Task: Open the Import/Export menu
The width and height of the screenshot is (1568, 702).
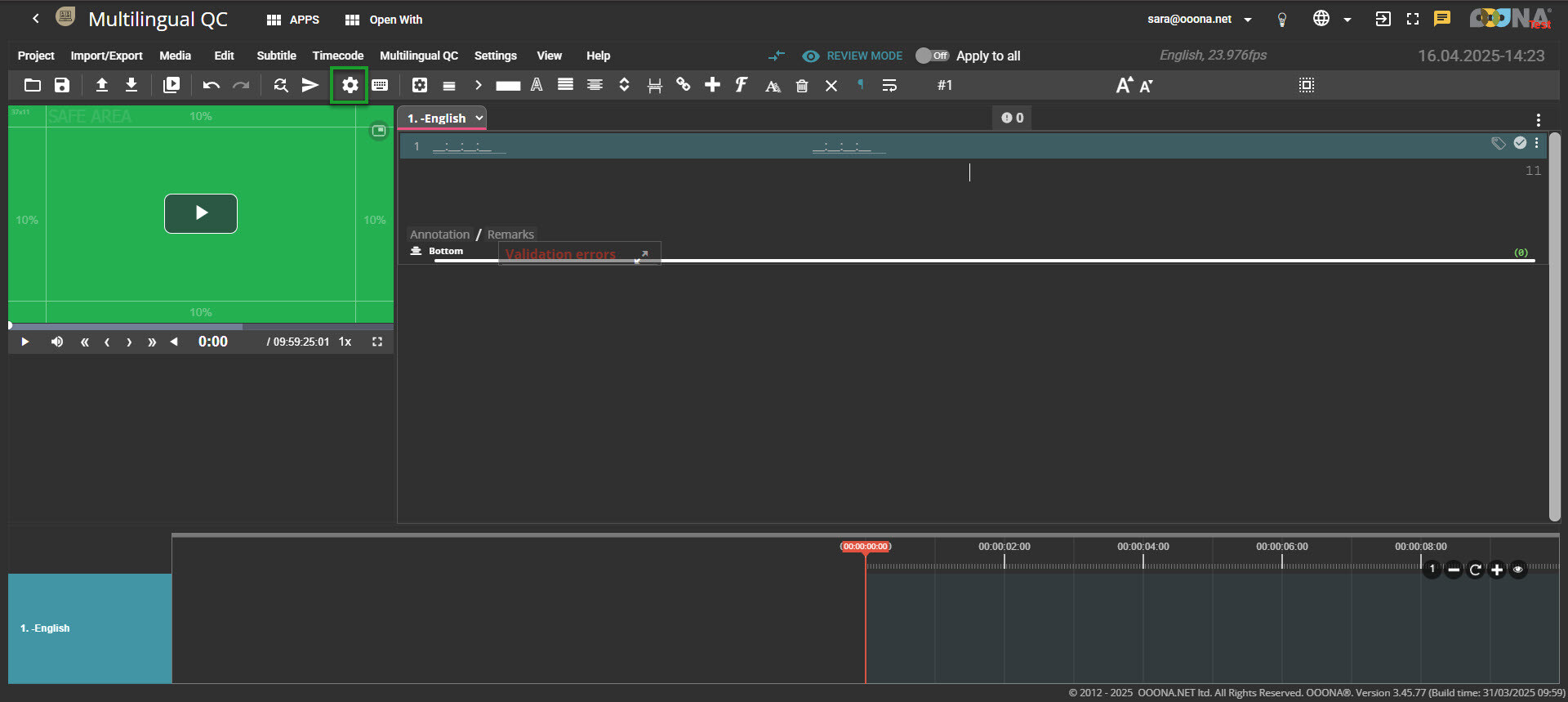Action: (x=106, y=56)
